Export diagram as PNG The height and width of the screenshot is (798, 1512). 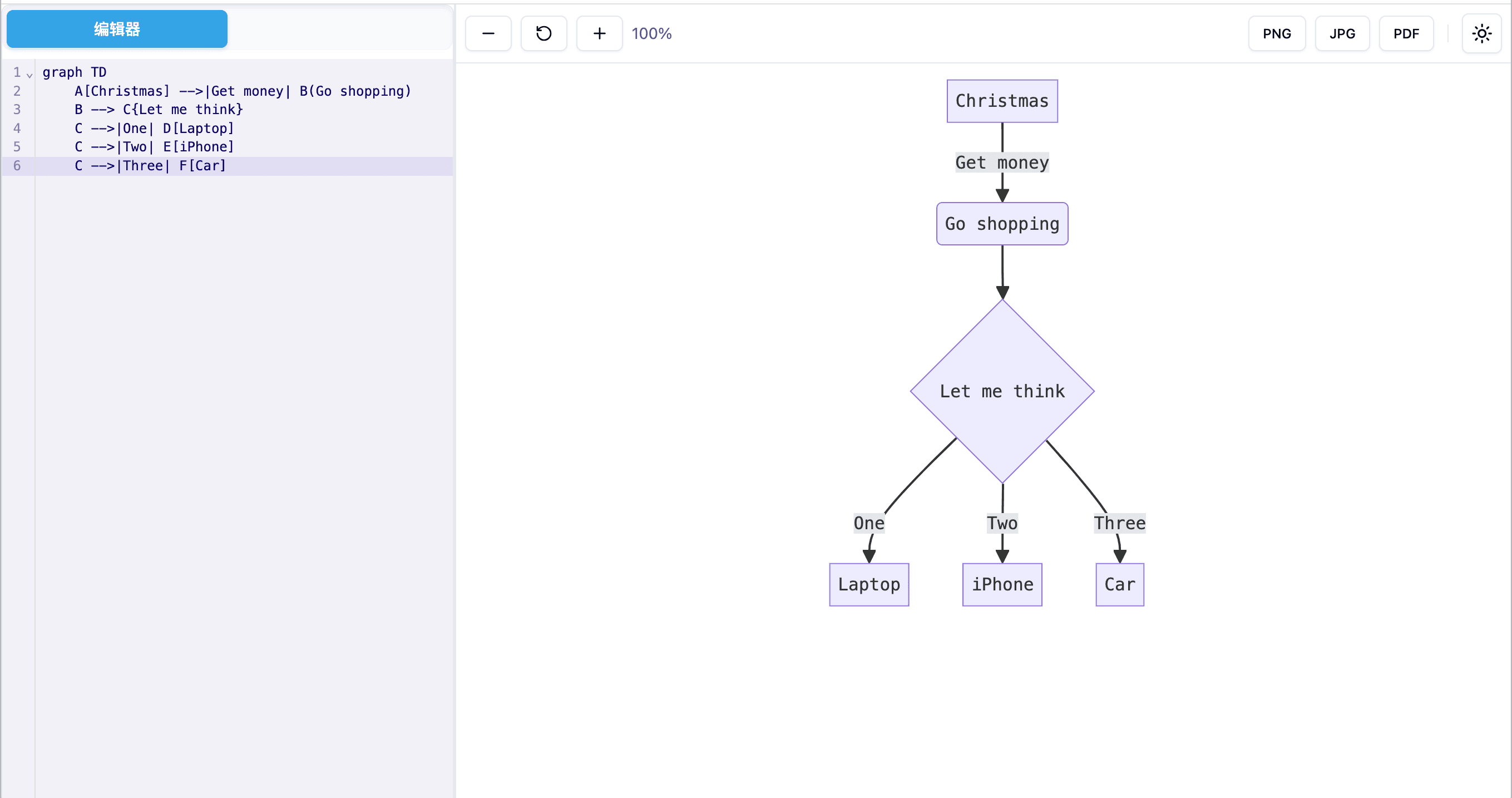(1277, 33)
